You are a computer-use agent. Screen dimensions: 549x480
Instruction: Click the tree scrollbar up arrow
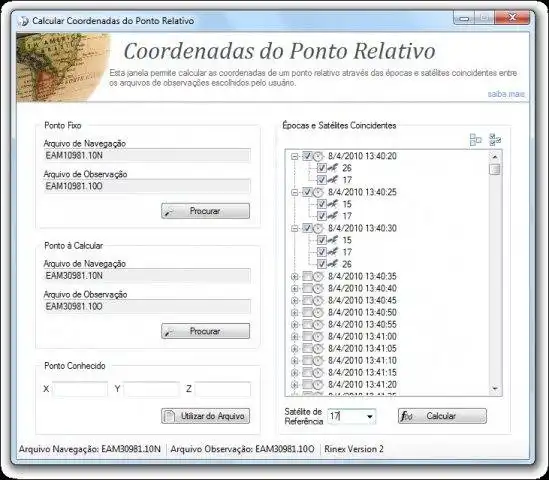point(495,157)
